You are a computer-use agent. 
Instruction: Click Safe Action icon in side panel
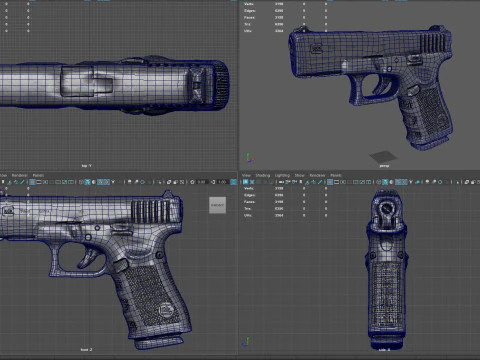(362, 182)
